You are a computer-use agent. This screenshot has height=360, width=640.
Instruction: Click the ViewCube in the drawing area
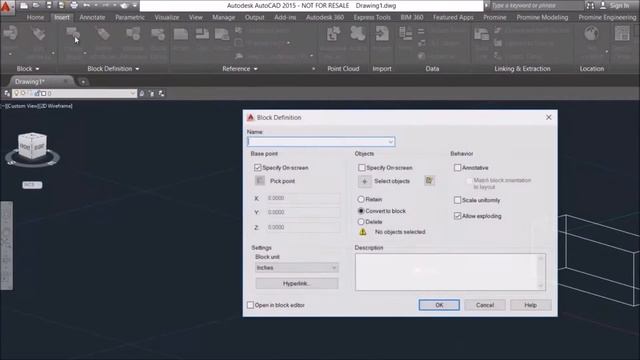(32, 146)
